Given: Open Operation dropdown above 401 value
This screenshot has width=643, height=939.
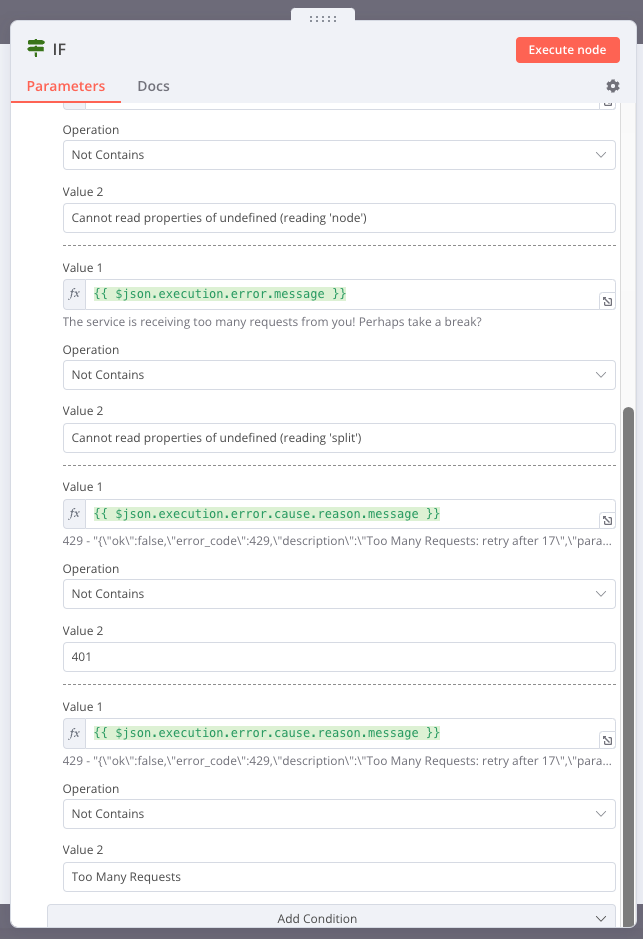Looking at the screenshot, I should point(339,594).
